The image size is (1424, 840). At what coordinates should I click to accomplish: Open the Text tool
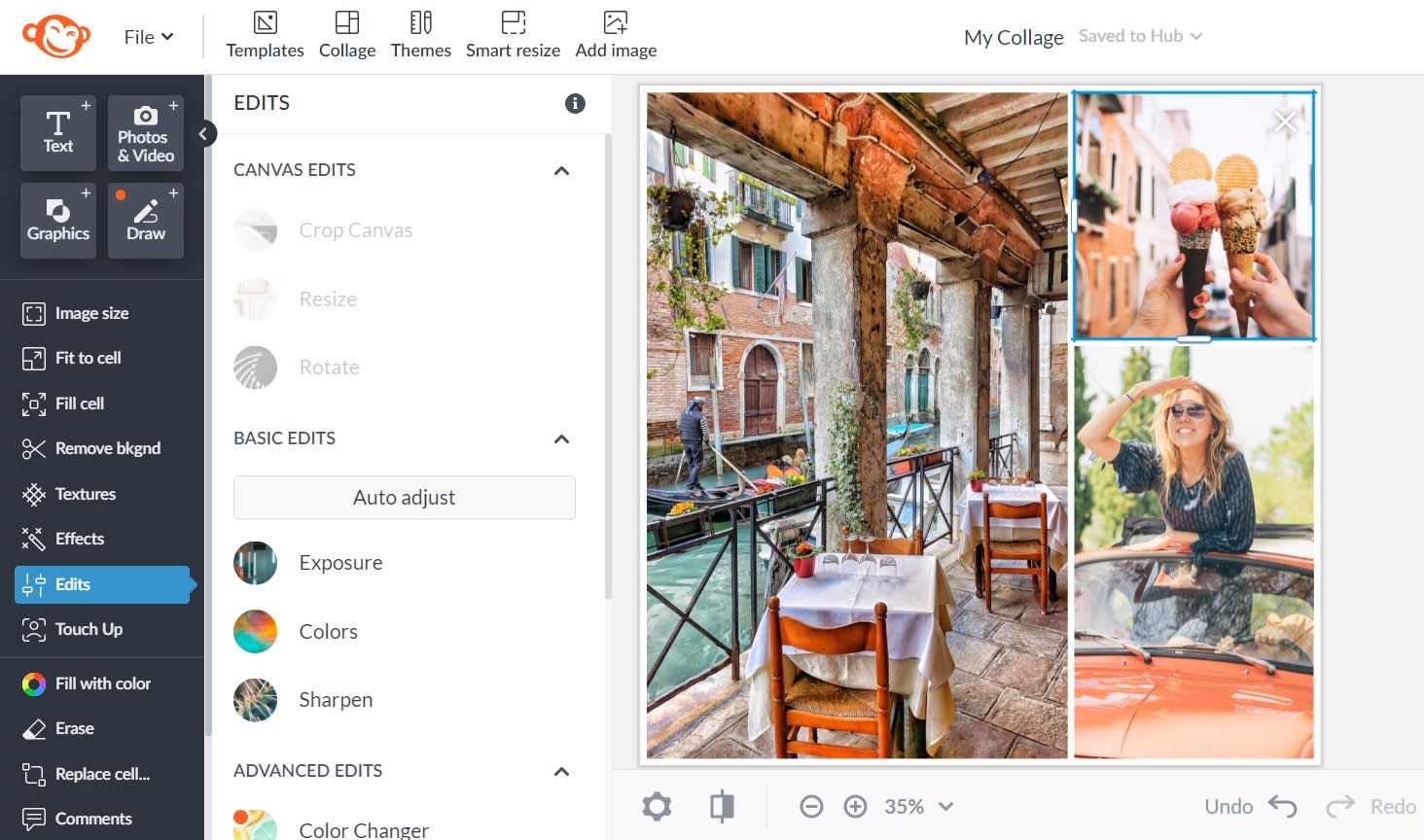58,133
